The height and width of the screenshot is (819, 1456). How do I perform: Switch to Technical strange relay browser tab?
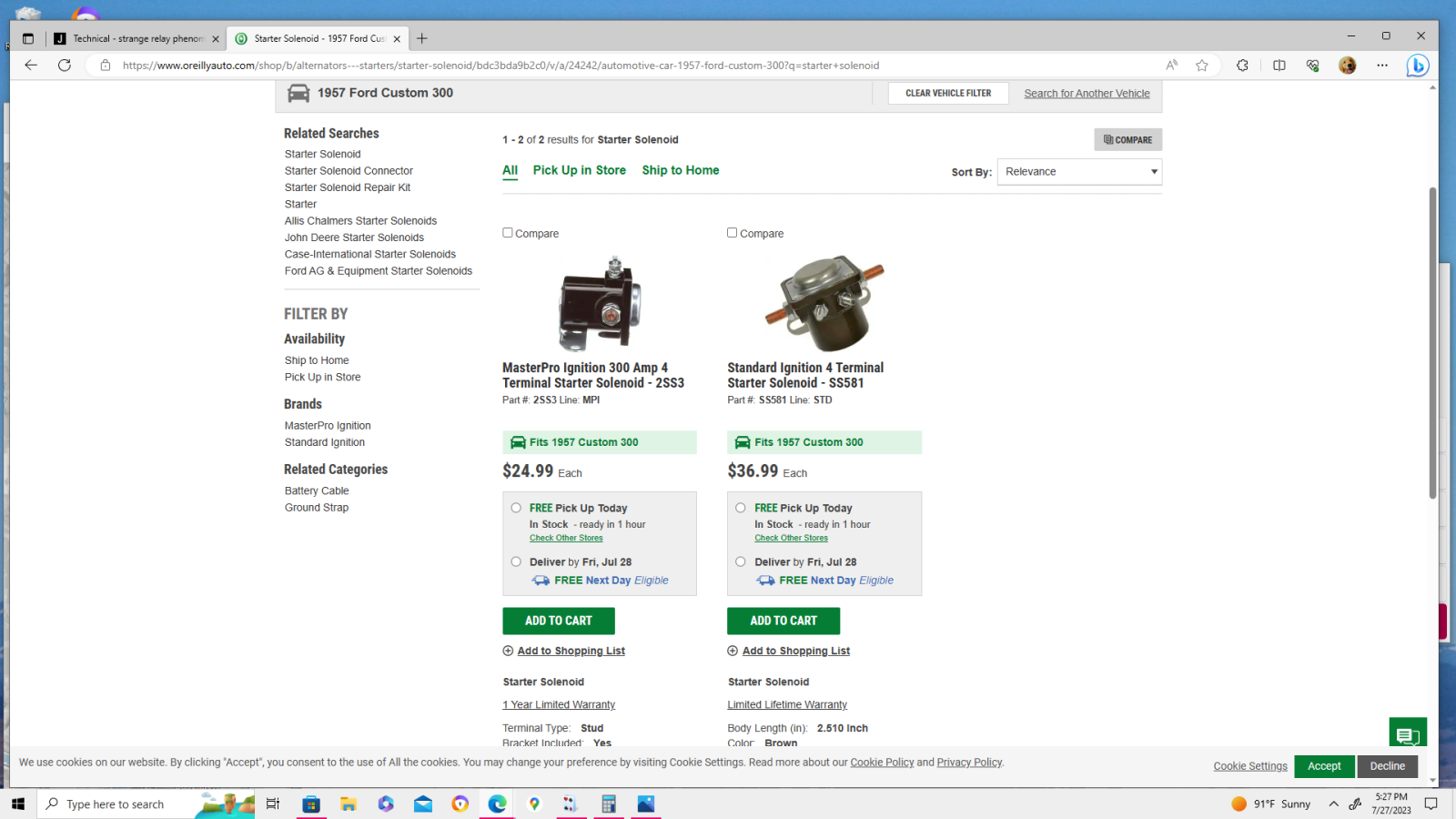(x=136, y=38)
